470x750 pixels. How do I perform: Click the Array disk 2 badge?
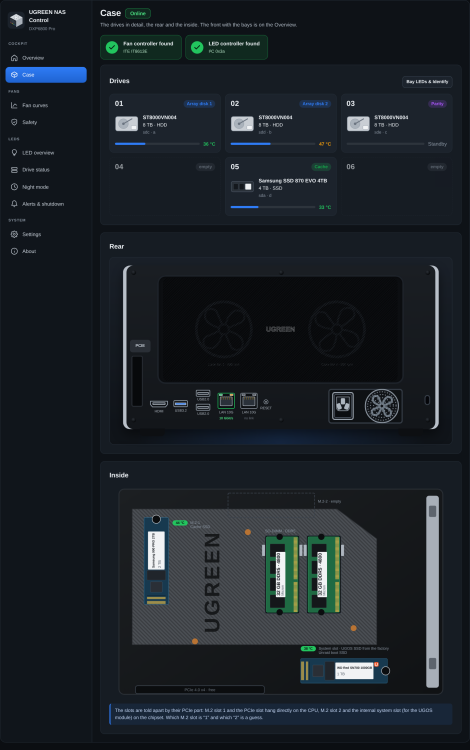click(x=315, y=104)
